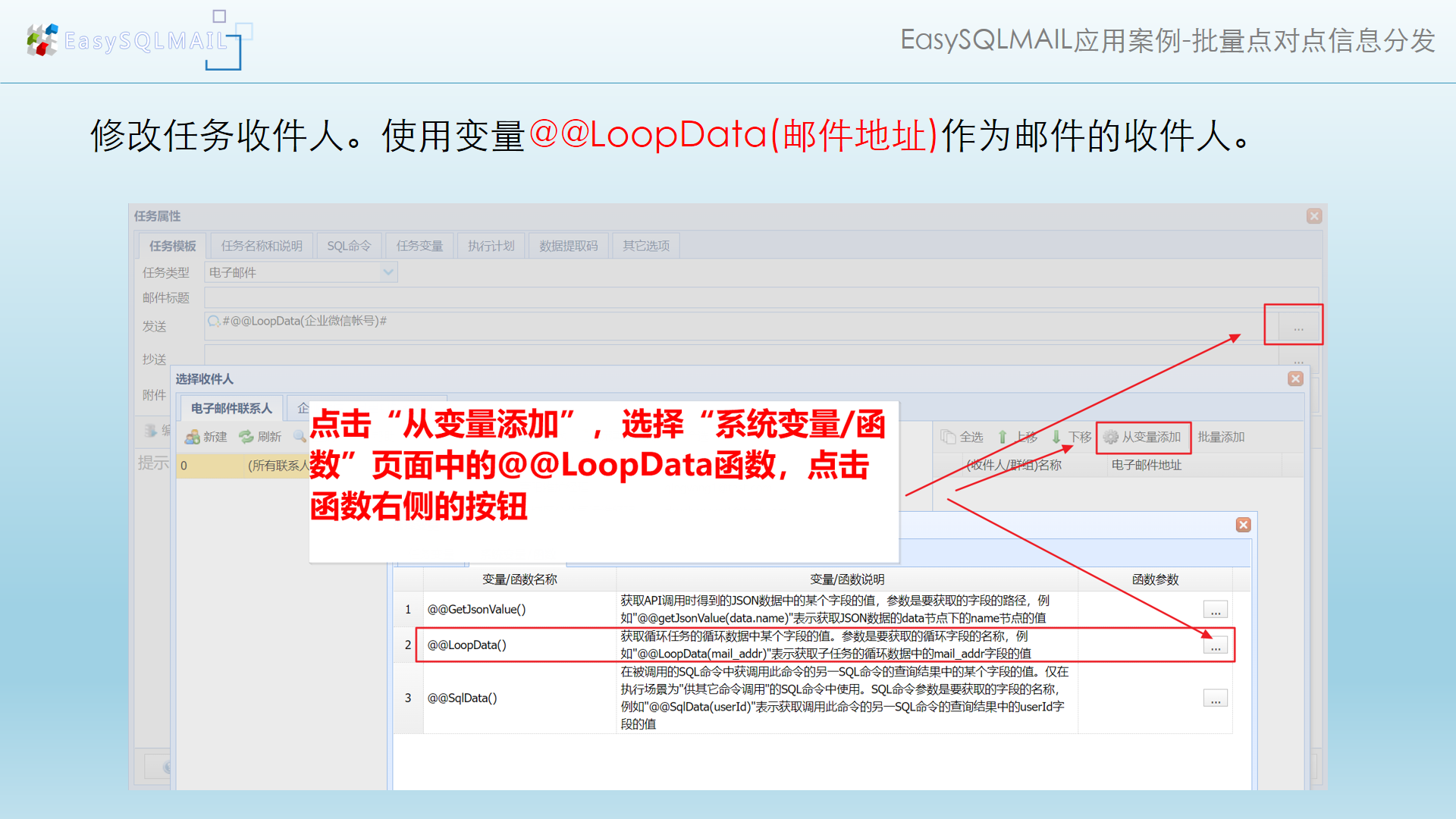Open the 任务模板 tab
1456x819 pixels.
coord(172,246)
